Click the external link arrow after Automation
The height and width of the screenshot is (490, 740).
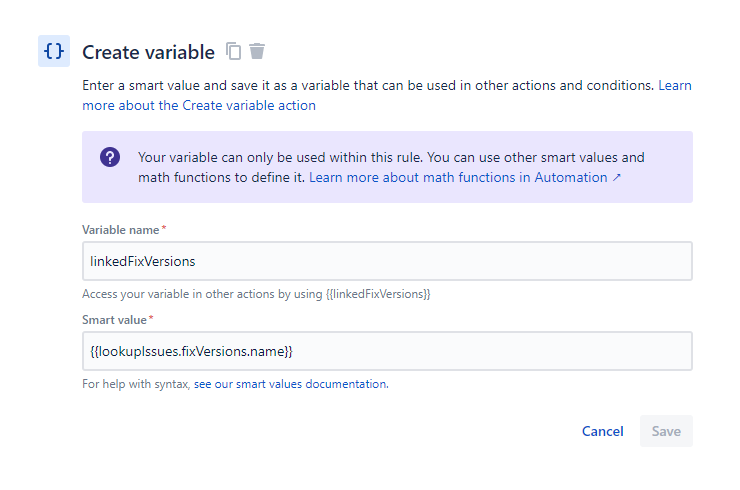tap(616, 177)
